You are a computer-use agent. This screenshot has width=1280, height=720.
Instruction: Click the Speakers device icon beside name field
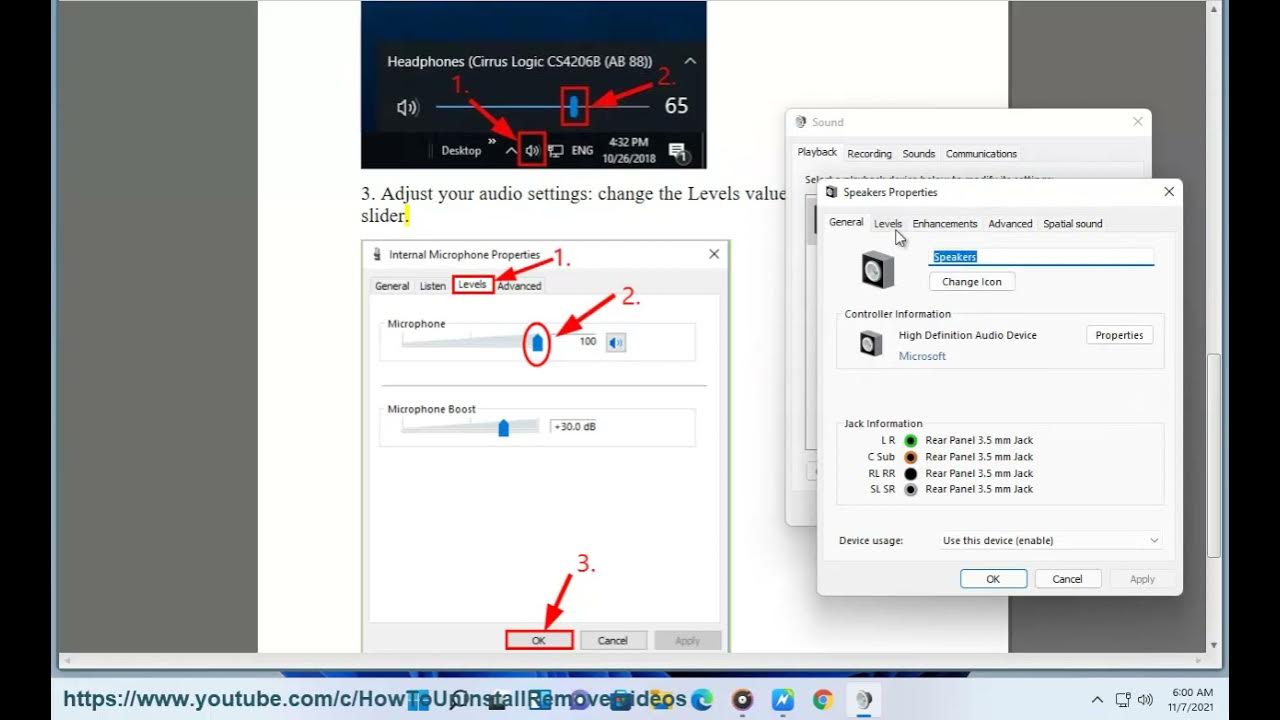[877, 269]
